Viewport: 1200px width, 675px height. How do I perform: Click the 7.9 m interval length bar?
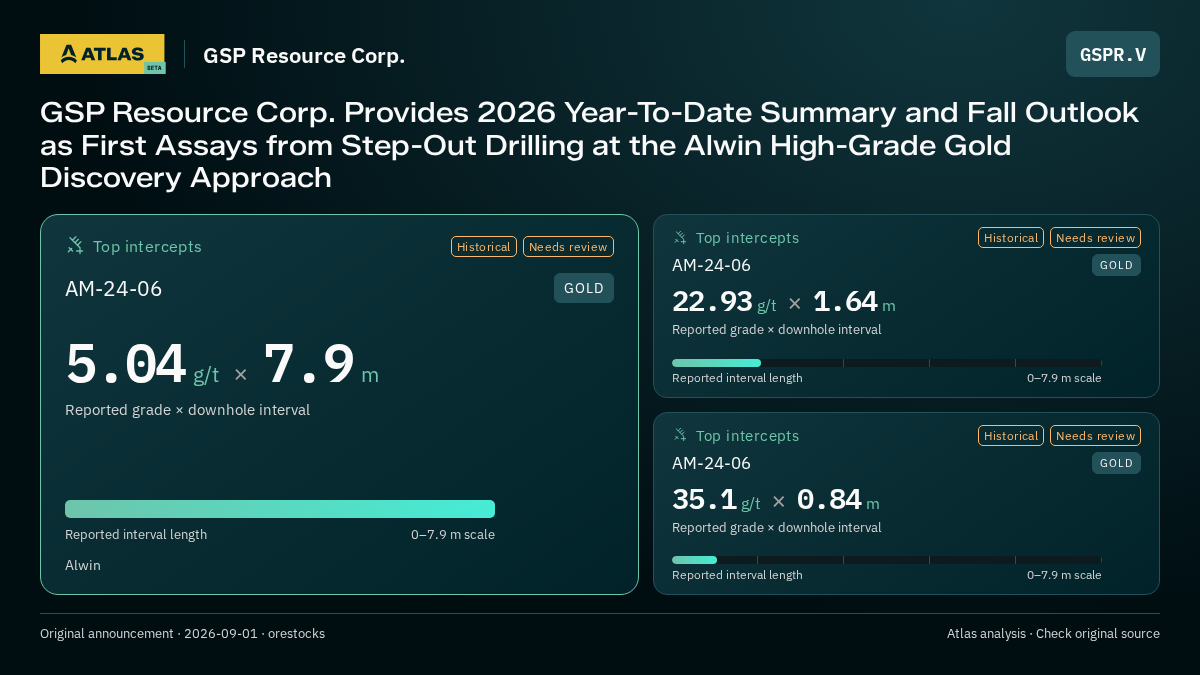pos(280,509)
